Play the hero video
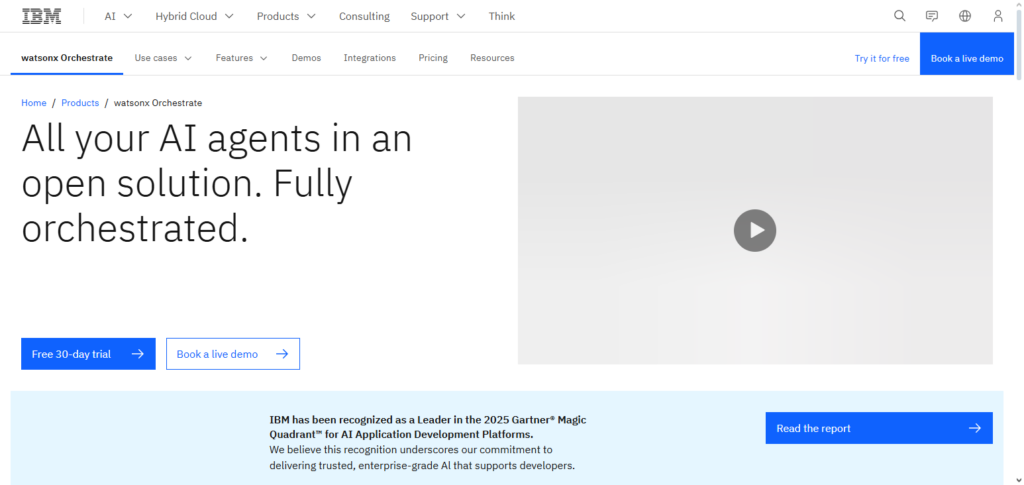 point(755,230)
